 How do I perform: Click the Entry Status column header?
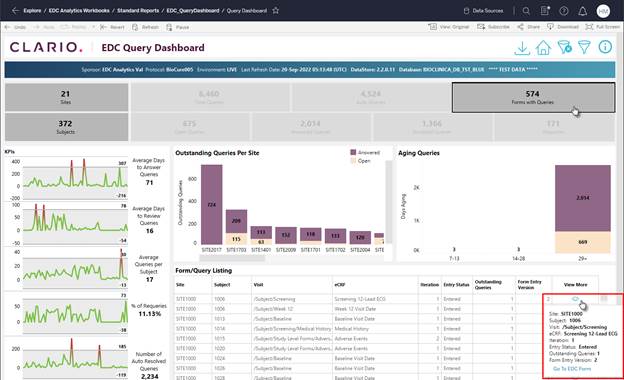456,285
